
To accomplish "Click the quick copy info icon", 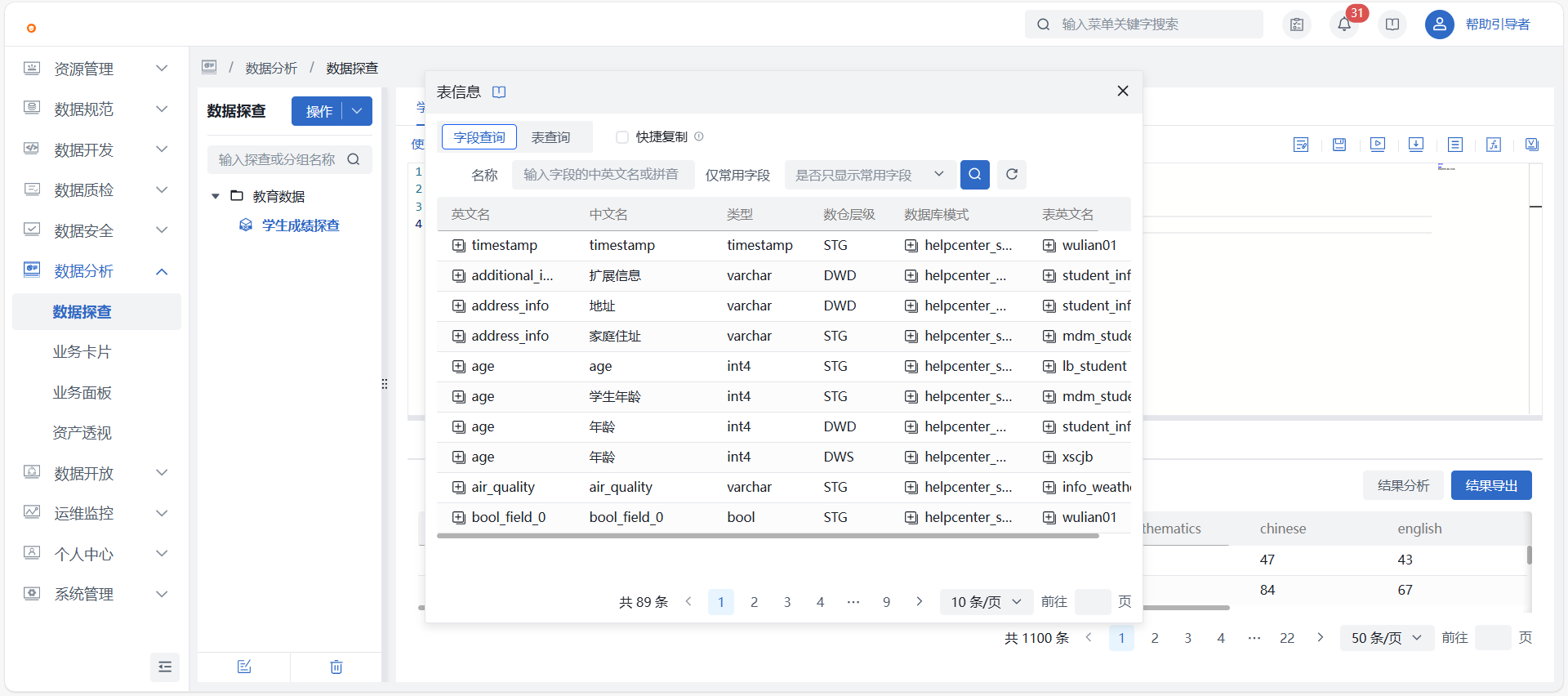I will 699,136.
